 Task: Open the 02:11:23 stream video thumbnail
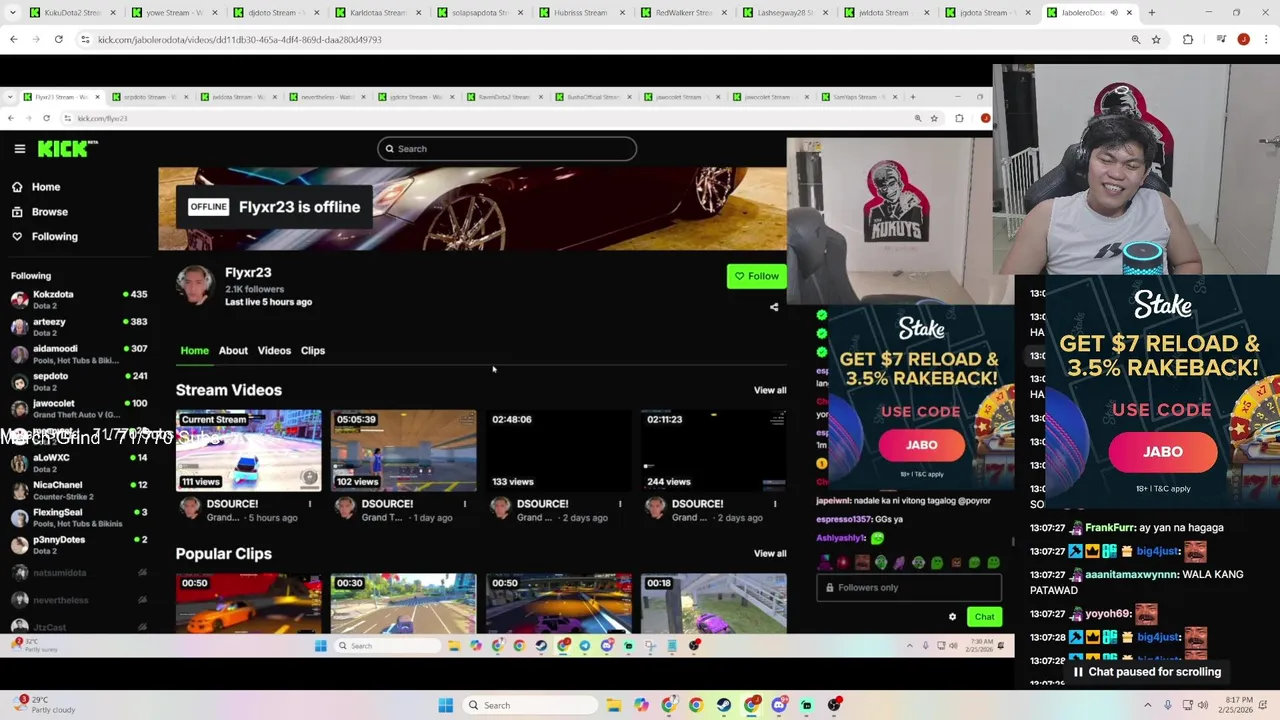pyautogui.click(x=713, y=450)
